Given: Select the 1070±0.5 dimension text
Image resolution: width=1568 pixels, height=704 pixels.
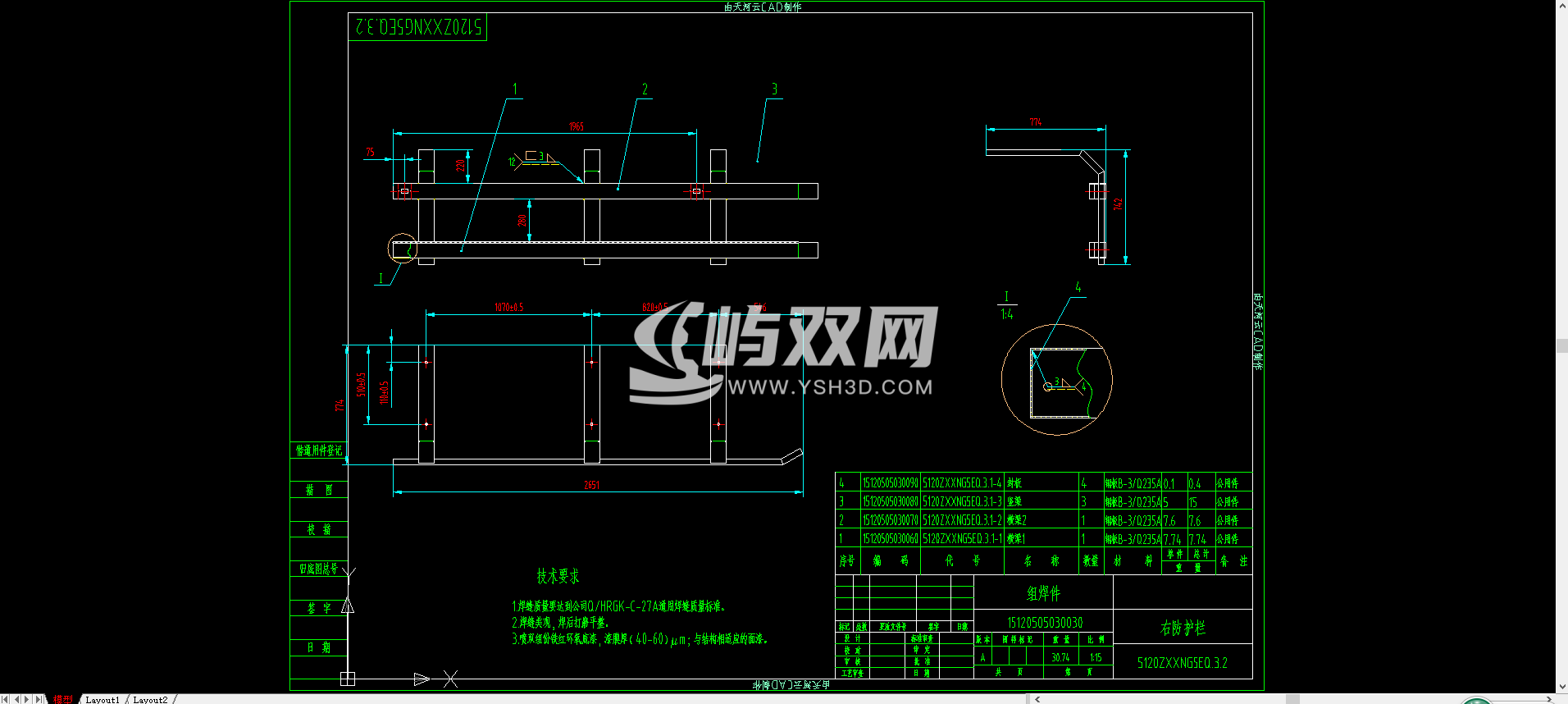Looking at the screenshot, I should pos(508,308).
